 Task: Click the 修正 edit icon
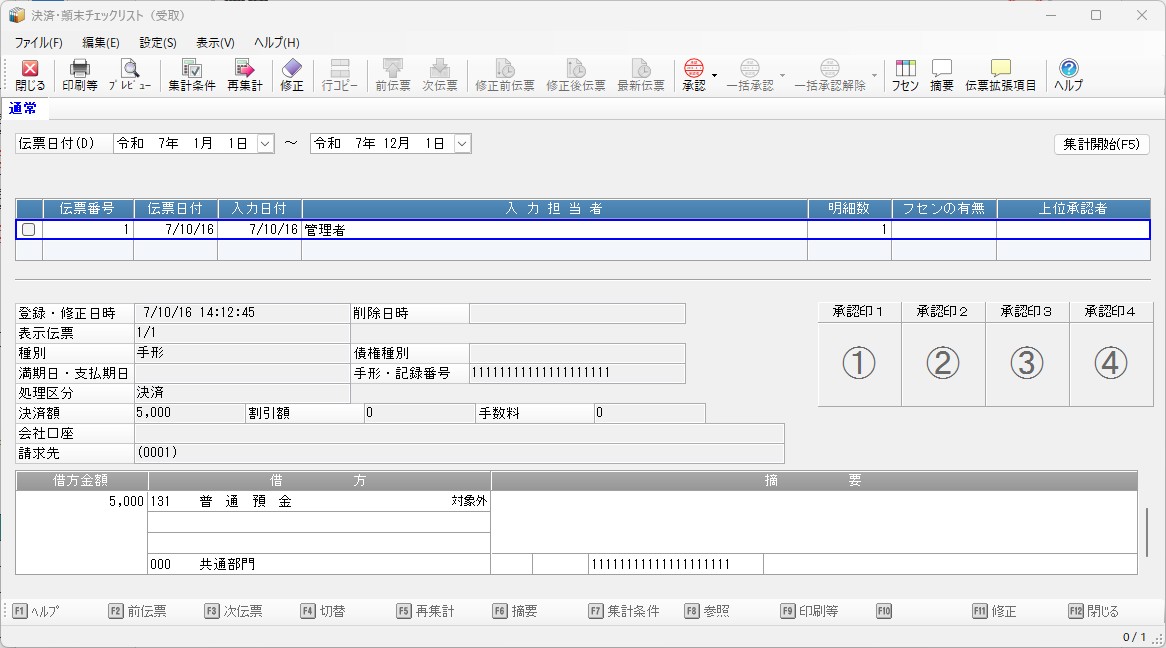[x=291, y=75]
